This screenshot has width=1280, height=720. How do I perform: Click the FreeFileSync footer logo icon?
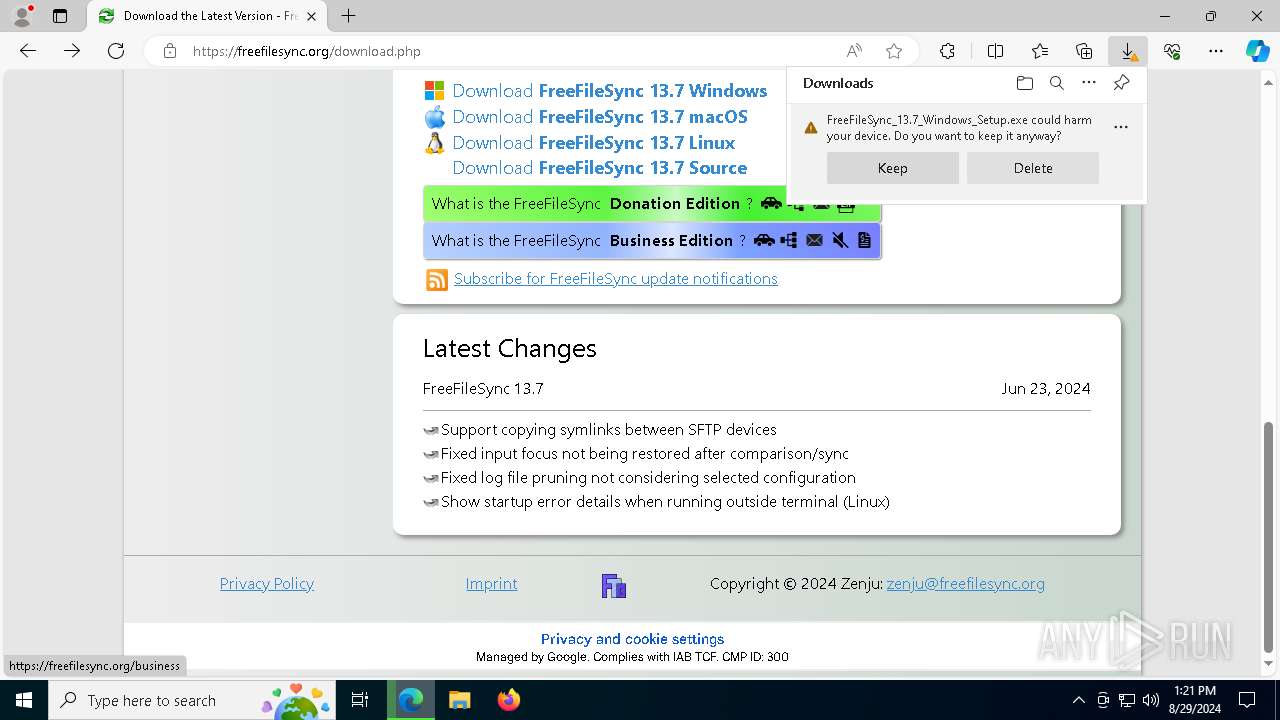(x=614, y=586)
